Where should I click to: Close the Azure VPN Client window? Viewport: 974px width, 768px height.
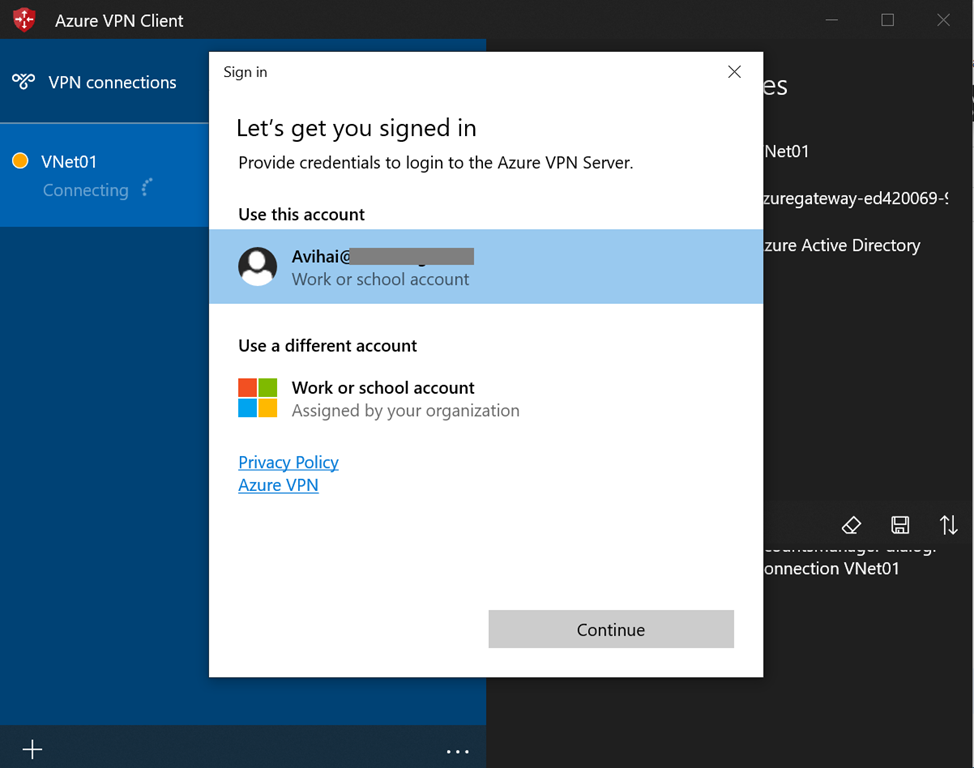point(944,20)
